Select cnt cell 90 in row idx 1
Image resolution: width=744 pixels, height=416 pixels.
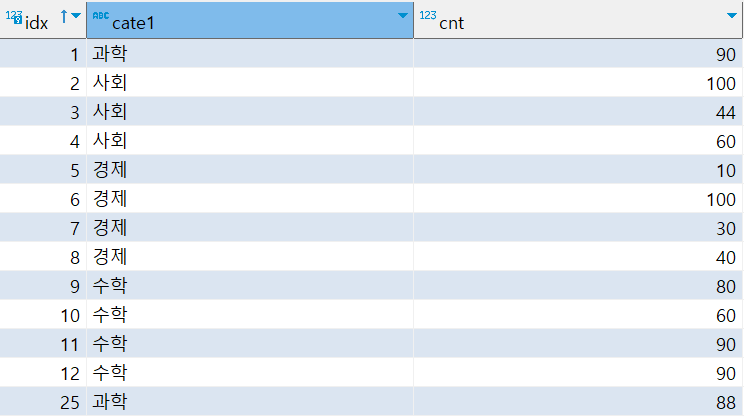coord(578,54)
